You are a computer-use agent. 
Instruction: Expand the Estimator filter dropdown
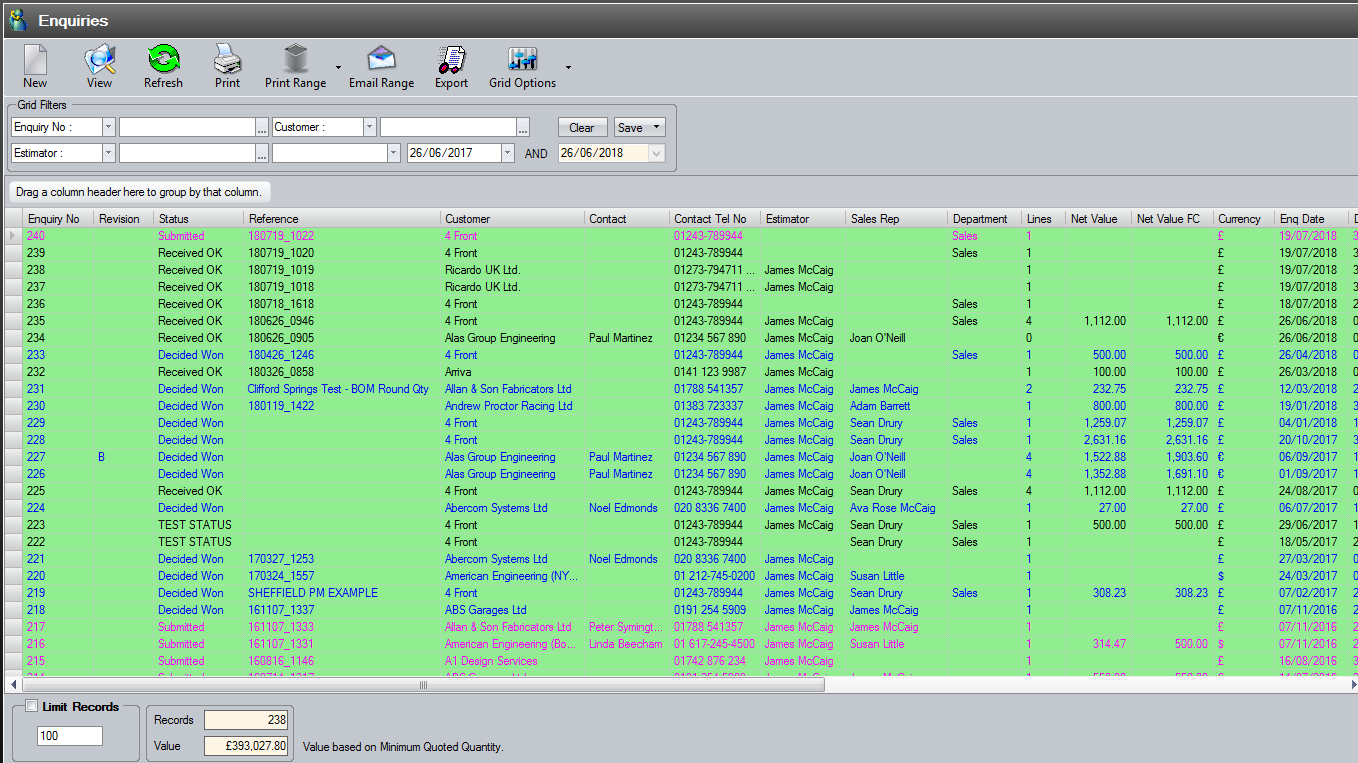108,153
